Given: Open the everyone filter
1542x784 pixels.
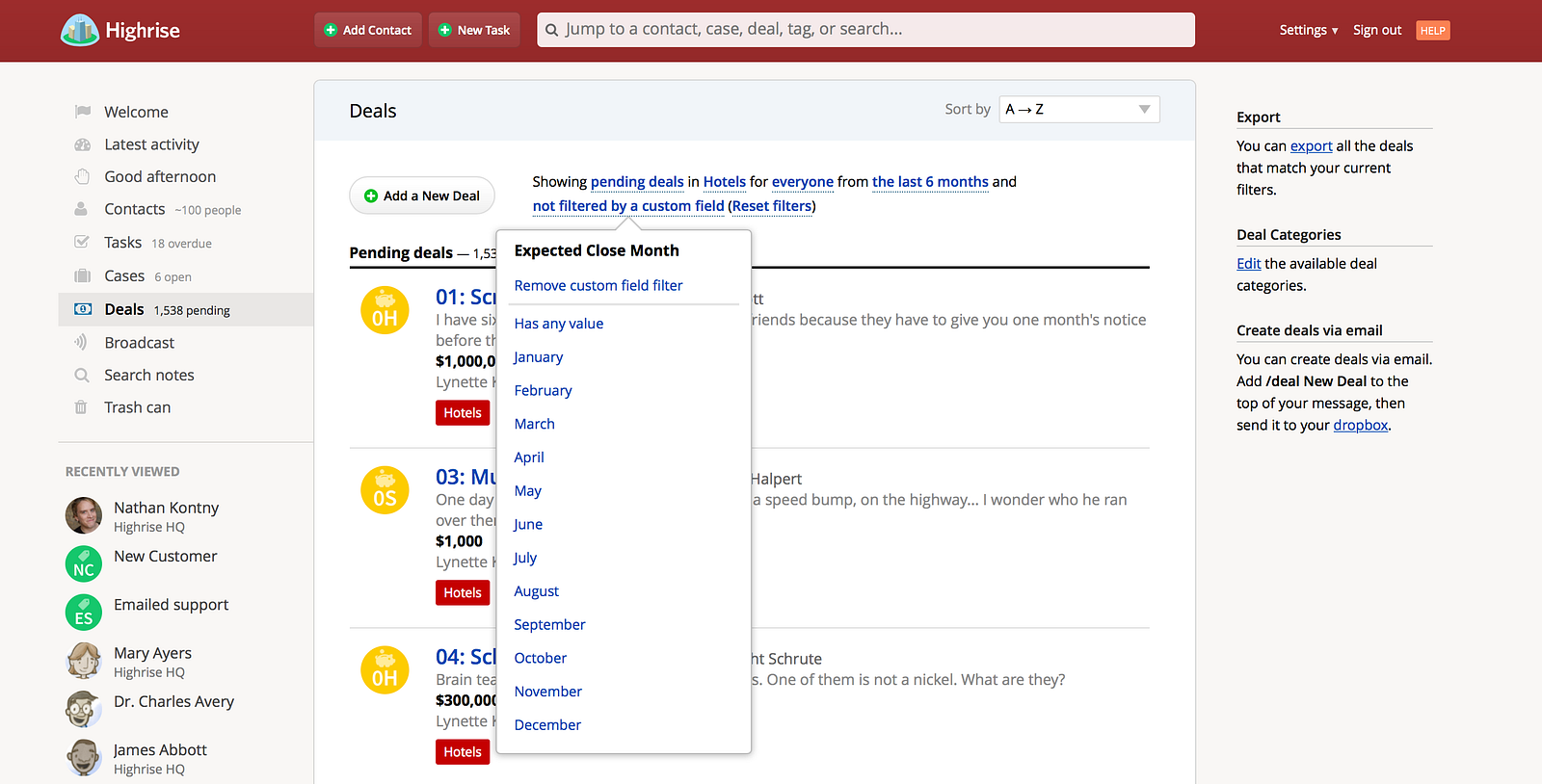Looking at the screenshot, I should 803,181.
